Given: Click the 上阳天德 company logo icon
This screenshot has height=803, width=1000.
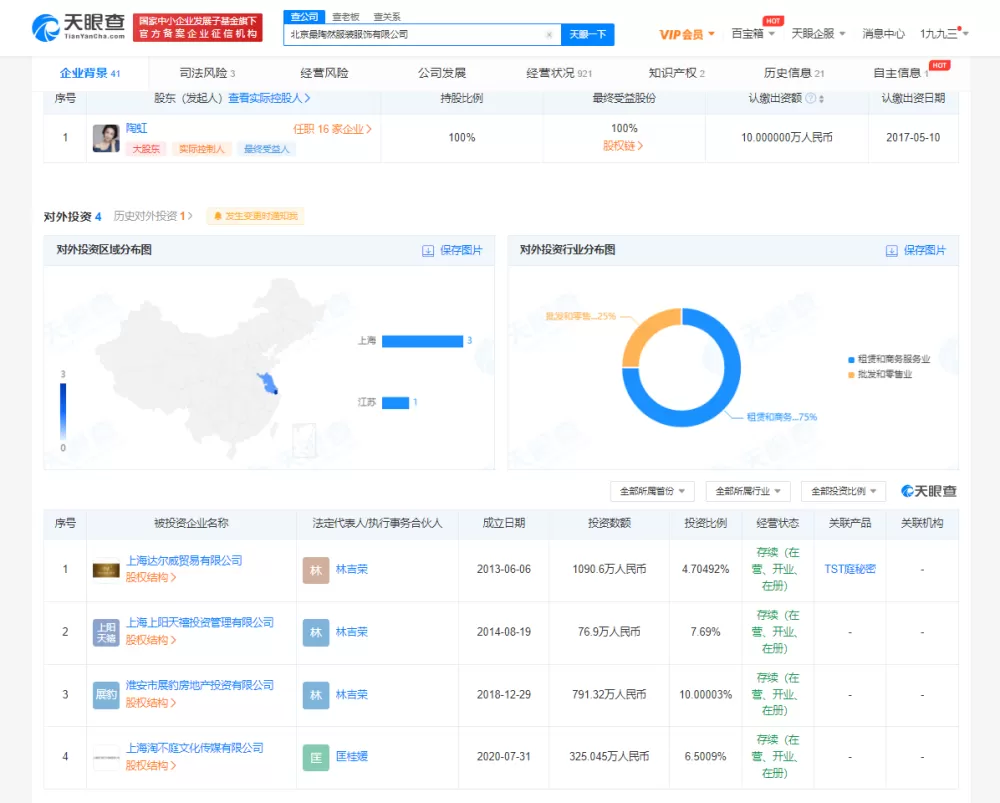Looking at the screenshot, I should 106,632.
